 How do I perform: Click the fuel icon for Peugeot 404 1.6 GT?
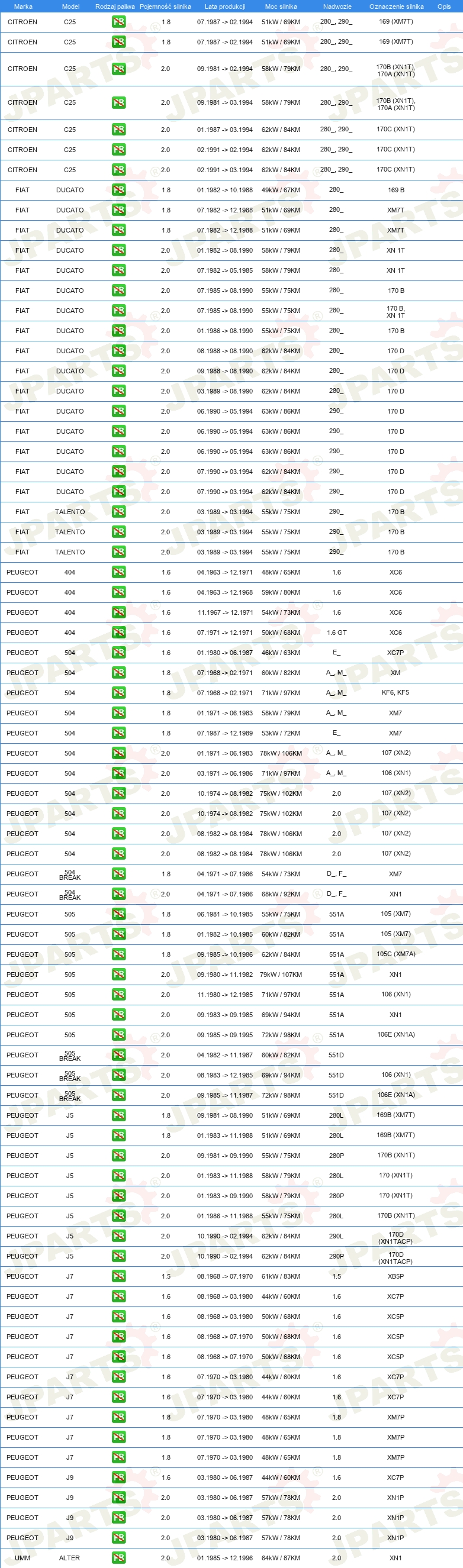[119, 633]
